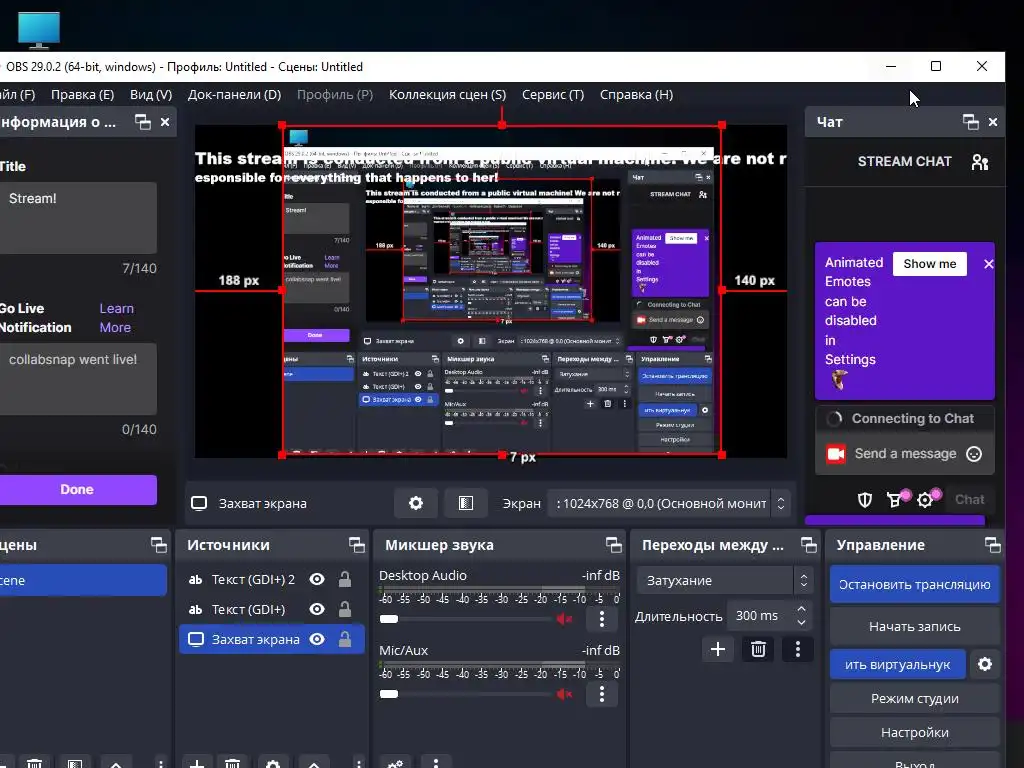Toggle visibility of Текст (GDI+) source
Image resolution: width=1024 pixels, height=768 pixels.
(317, 609)
